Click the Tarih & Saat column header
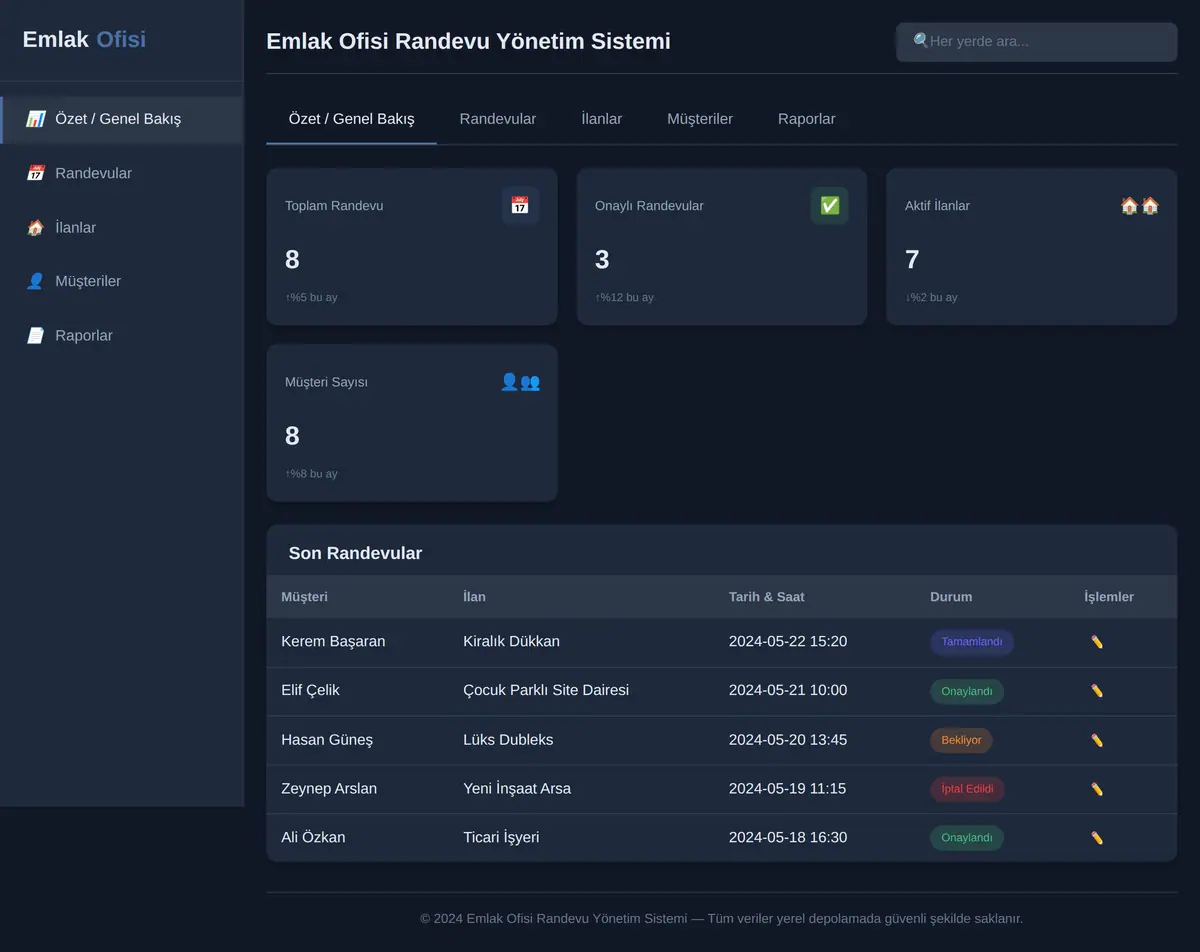Image resolution: width=1200 pixels, height=952 pixels. pos(767,597)
